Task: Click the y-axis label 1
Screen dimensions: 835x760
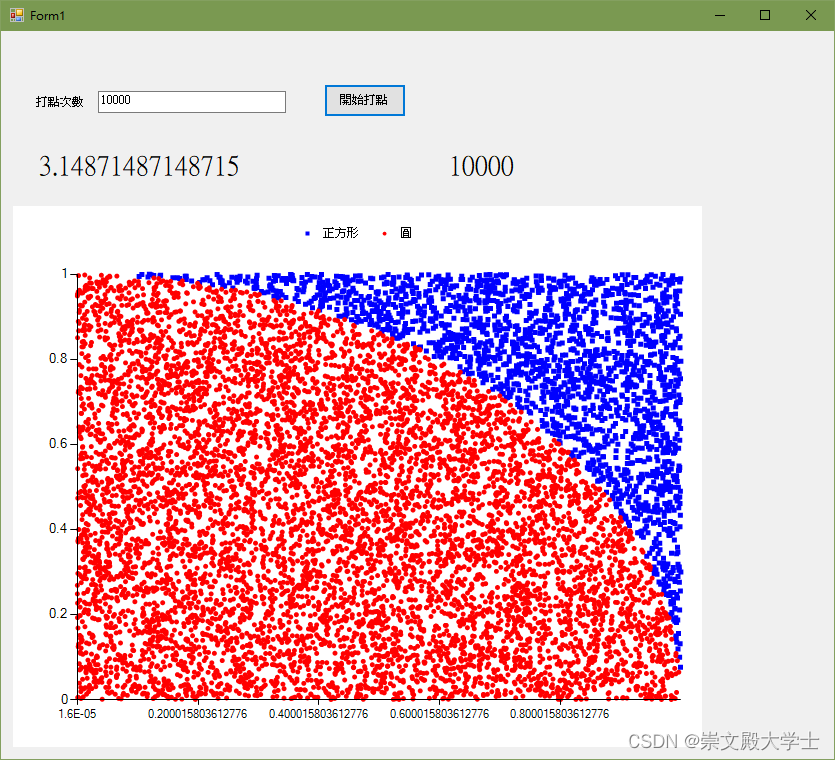Action: (x=65, y=274)
